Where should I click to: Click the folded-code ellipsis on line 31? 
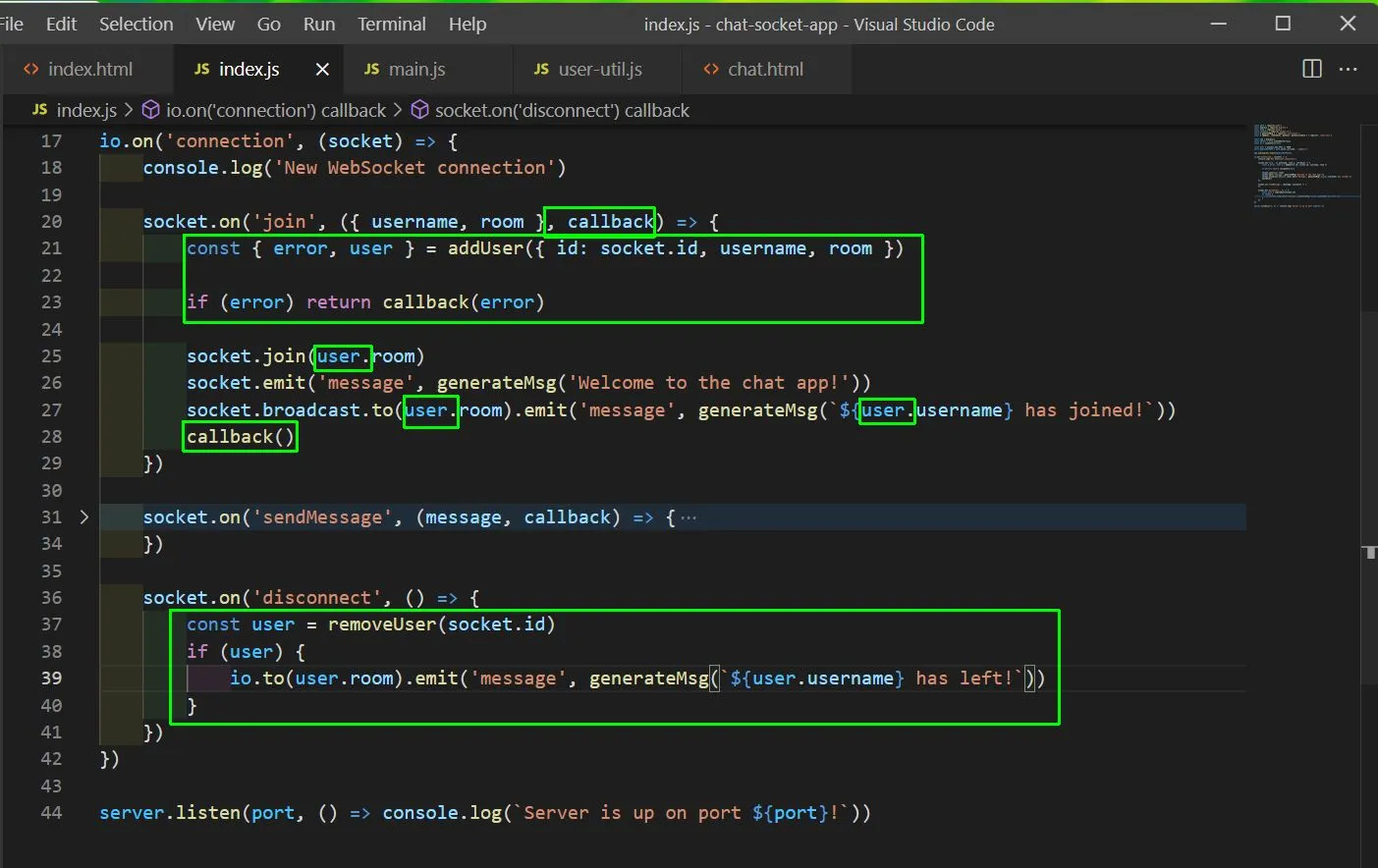689,517
